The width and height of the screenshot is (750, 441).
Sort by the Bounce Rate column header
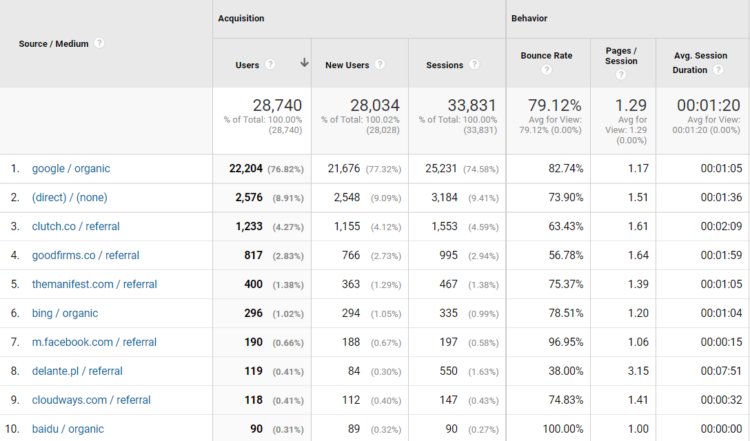(546, 55)
